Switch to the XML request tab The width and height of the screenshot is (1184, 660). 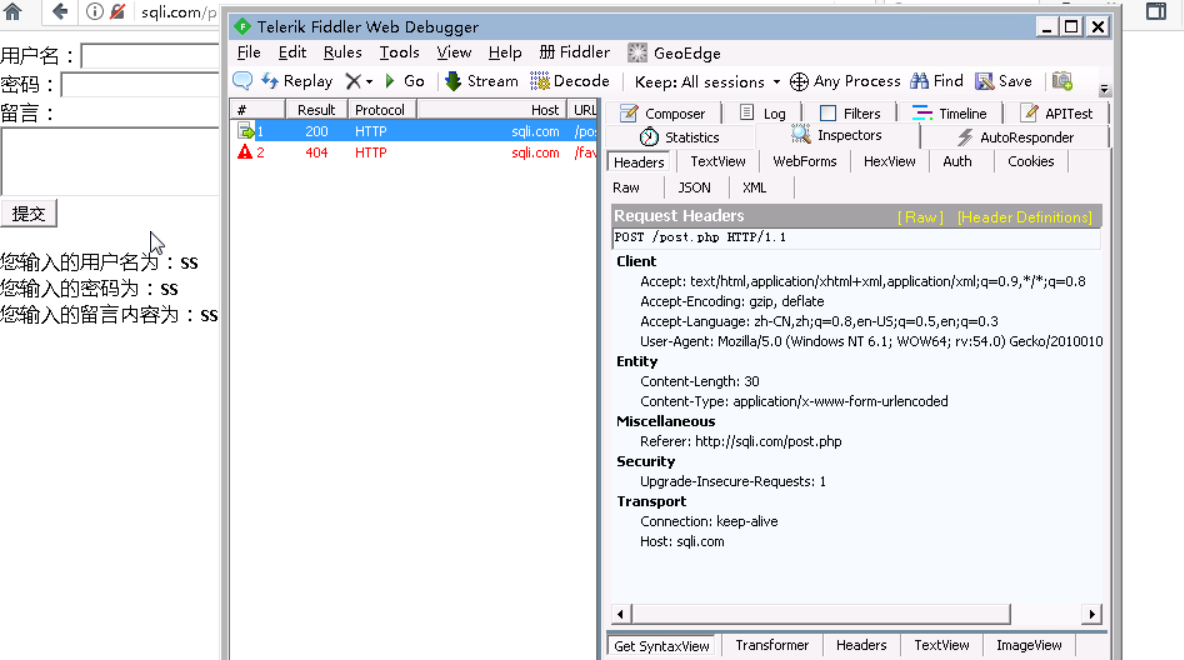coord(754,188)
